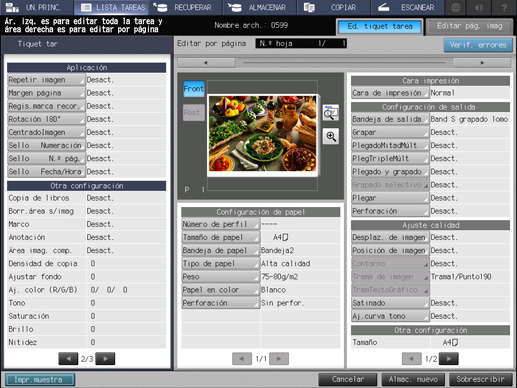Open the Tamaño de papel setting
Image resolution: width=517 pixels, height=388 pixels.
click(221, 237)
